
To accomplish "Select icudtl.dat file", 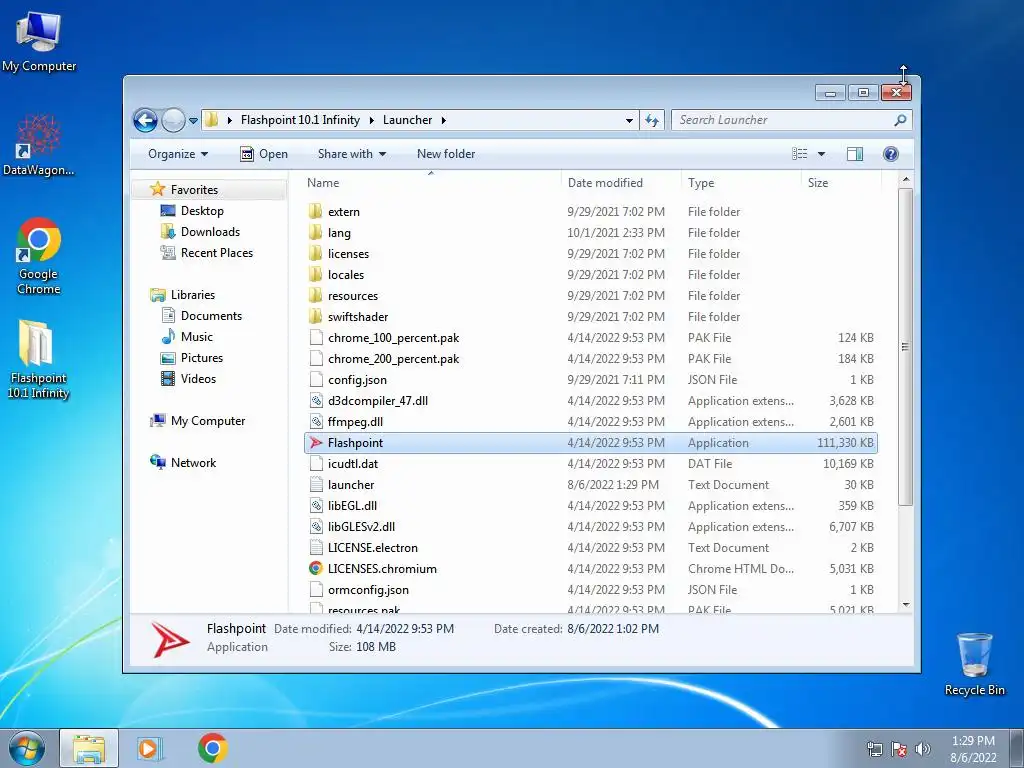I will point(353,464).
